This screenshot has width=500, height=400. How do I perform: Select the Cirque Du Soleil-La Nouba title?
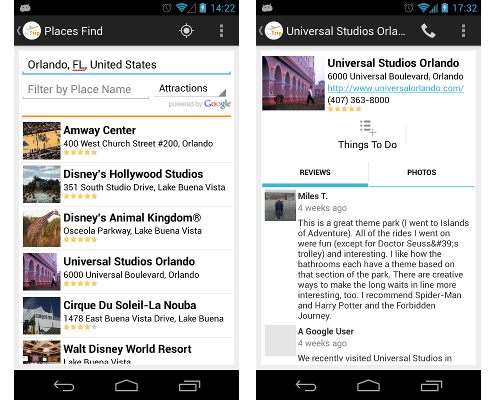pyautogui.click(x=130, y=305)
